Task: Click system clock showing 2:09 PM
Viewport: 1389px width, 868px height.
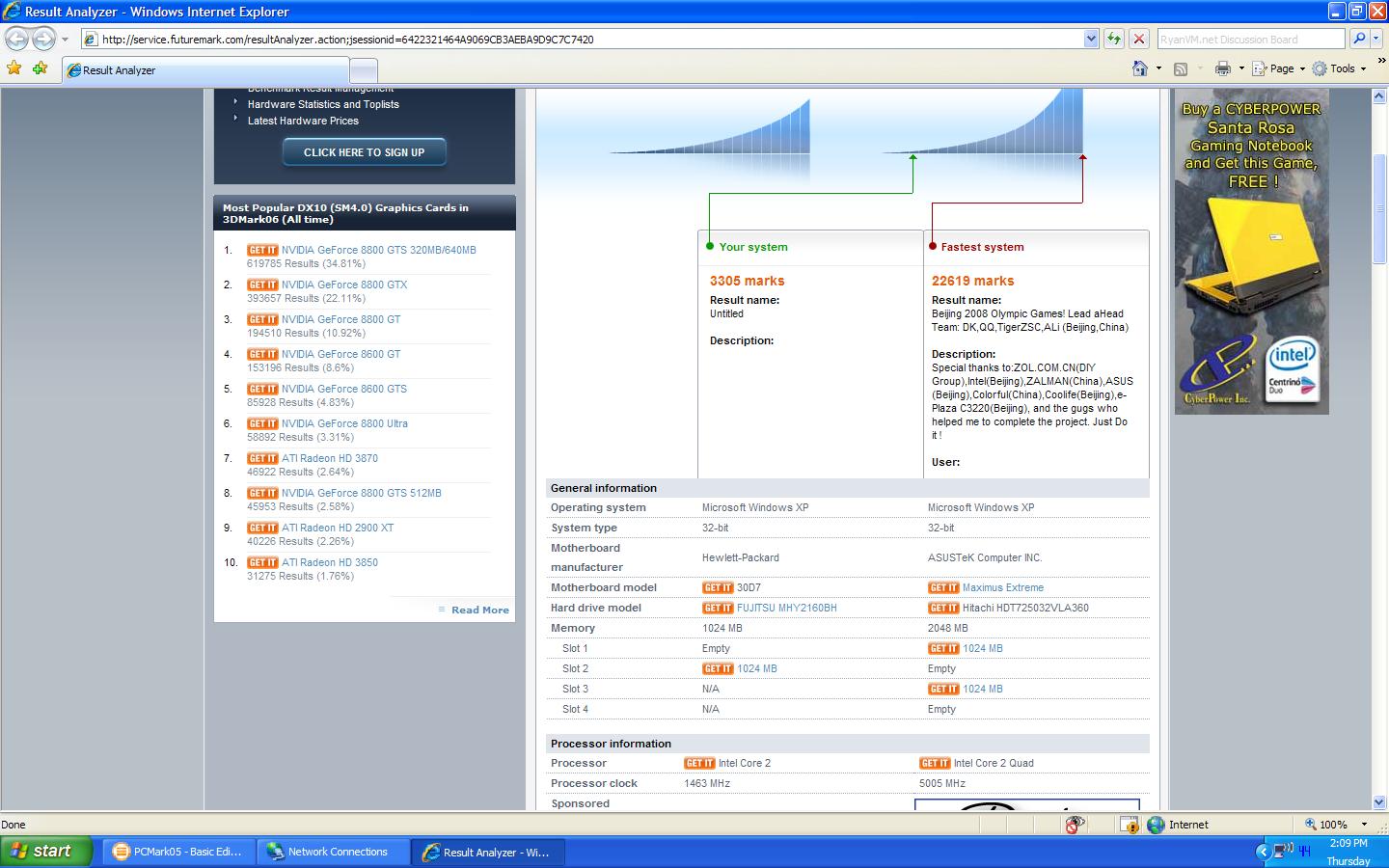Action: [x=1348, y=843]
